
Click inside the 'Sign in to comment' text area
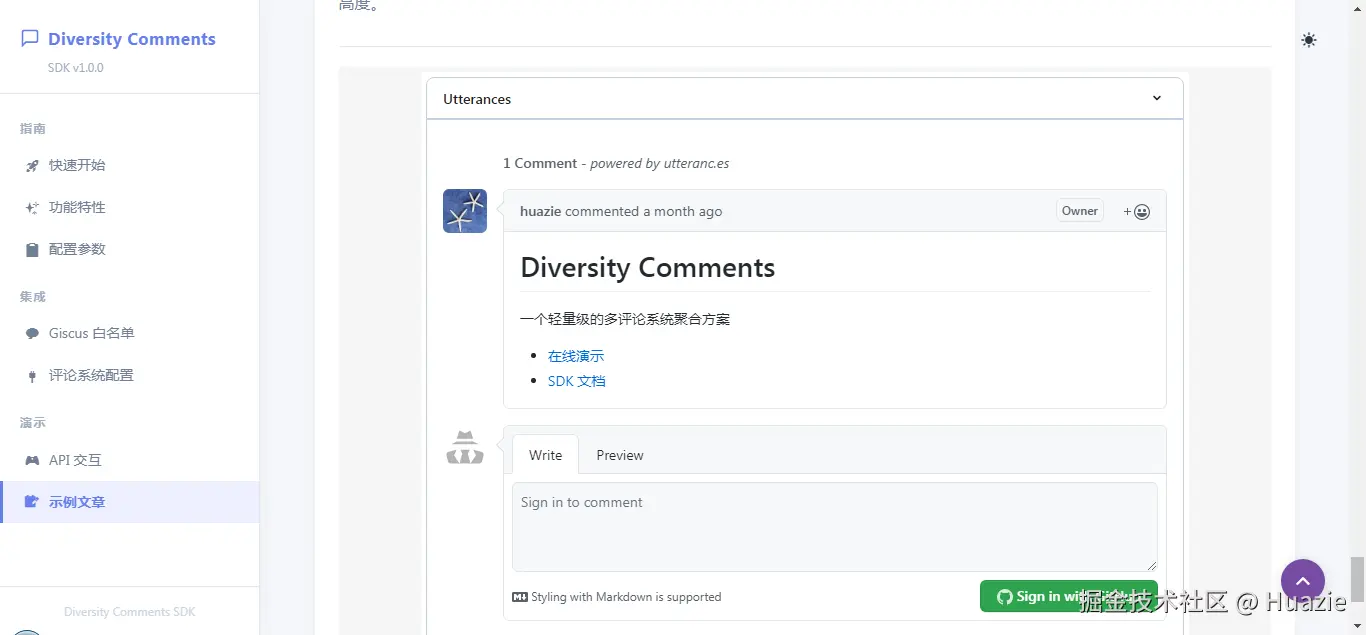click(835, 527)
